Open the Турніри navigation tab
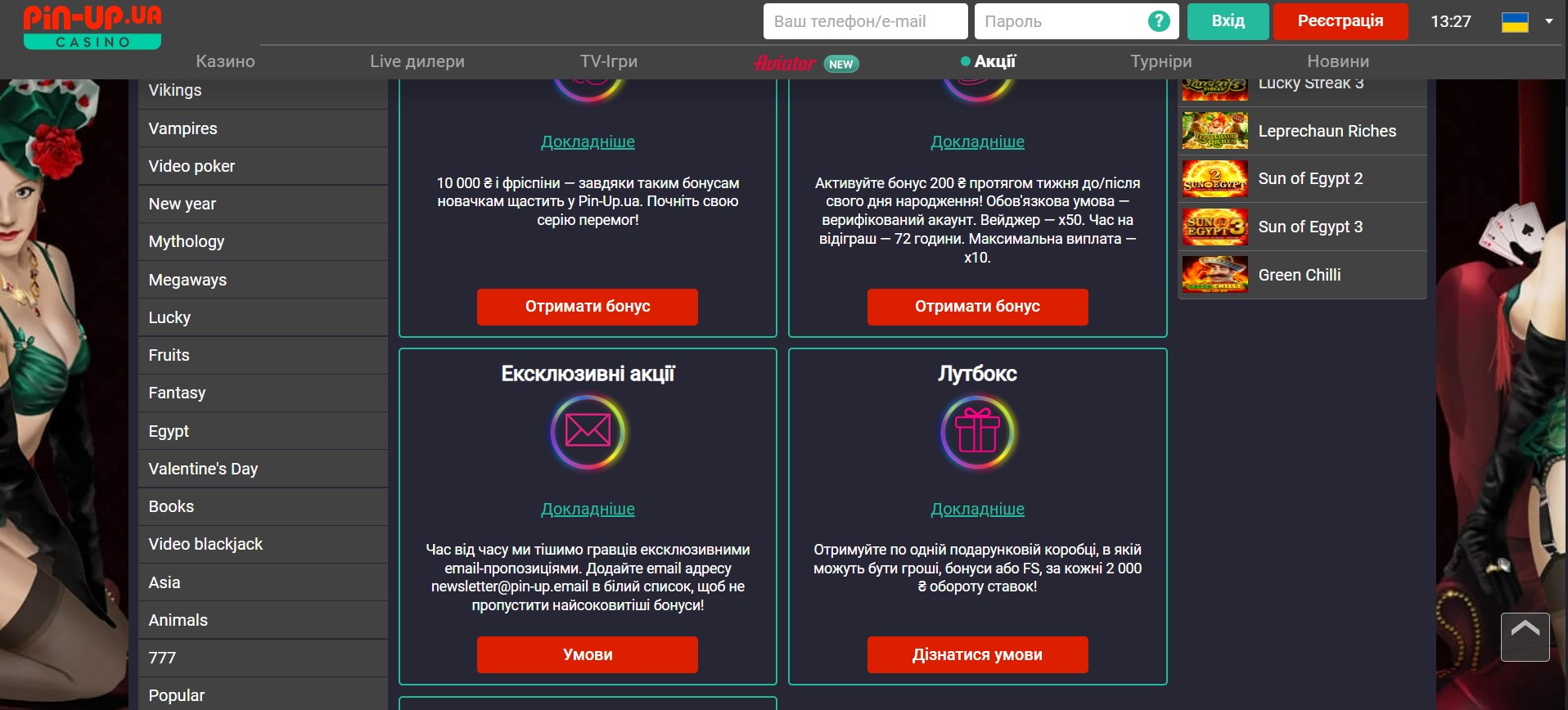 (x=1160, y=61)
